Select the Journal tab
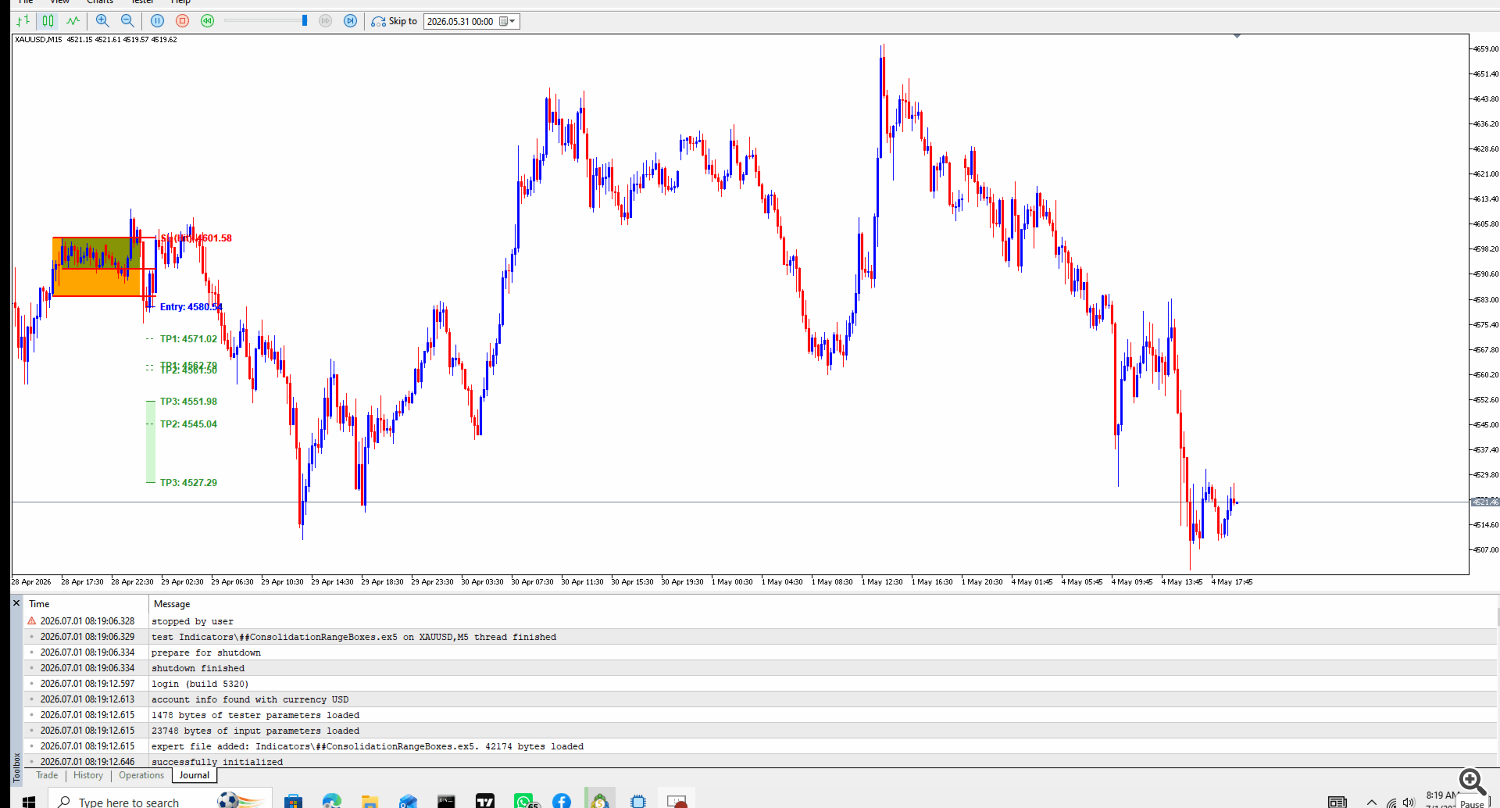The height and width of the screenshot is (808, 1500). tap(194, 775)
